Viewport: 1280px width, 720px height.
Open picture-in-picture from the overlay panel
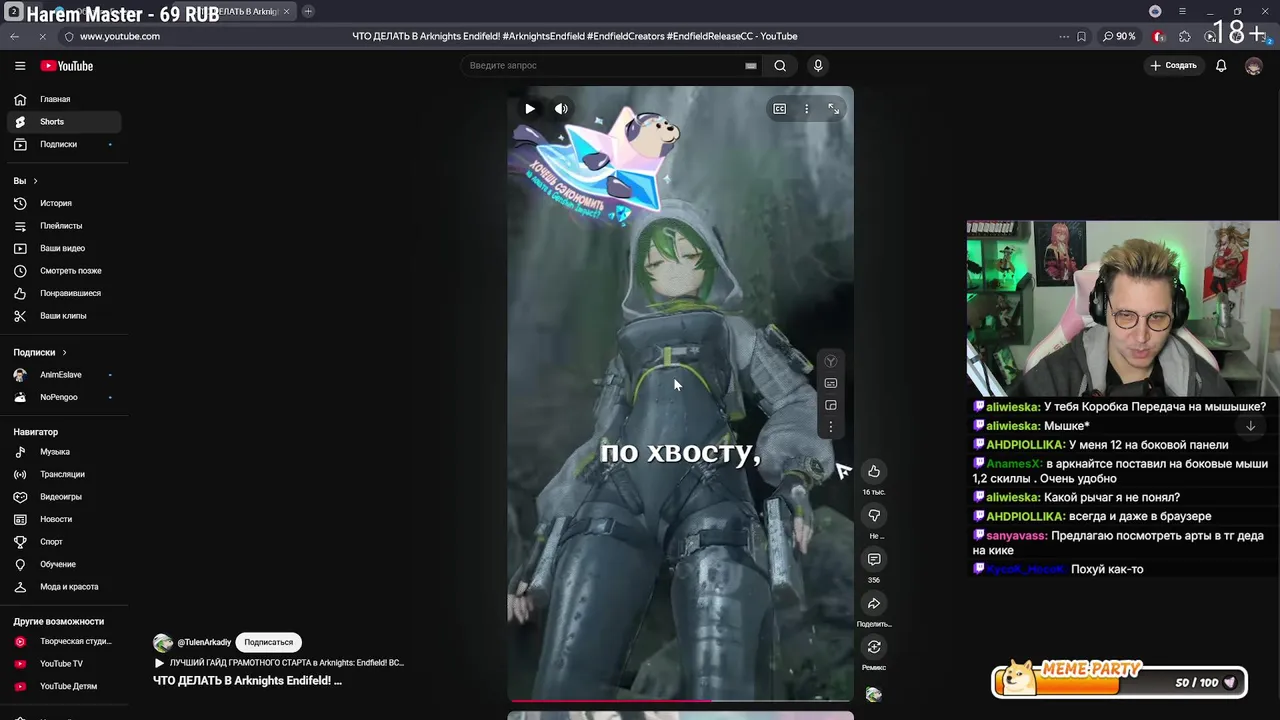coord(830,405)
